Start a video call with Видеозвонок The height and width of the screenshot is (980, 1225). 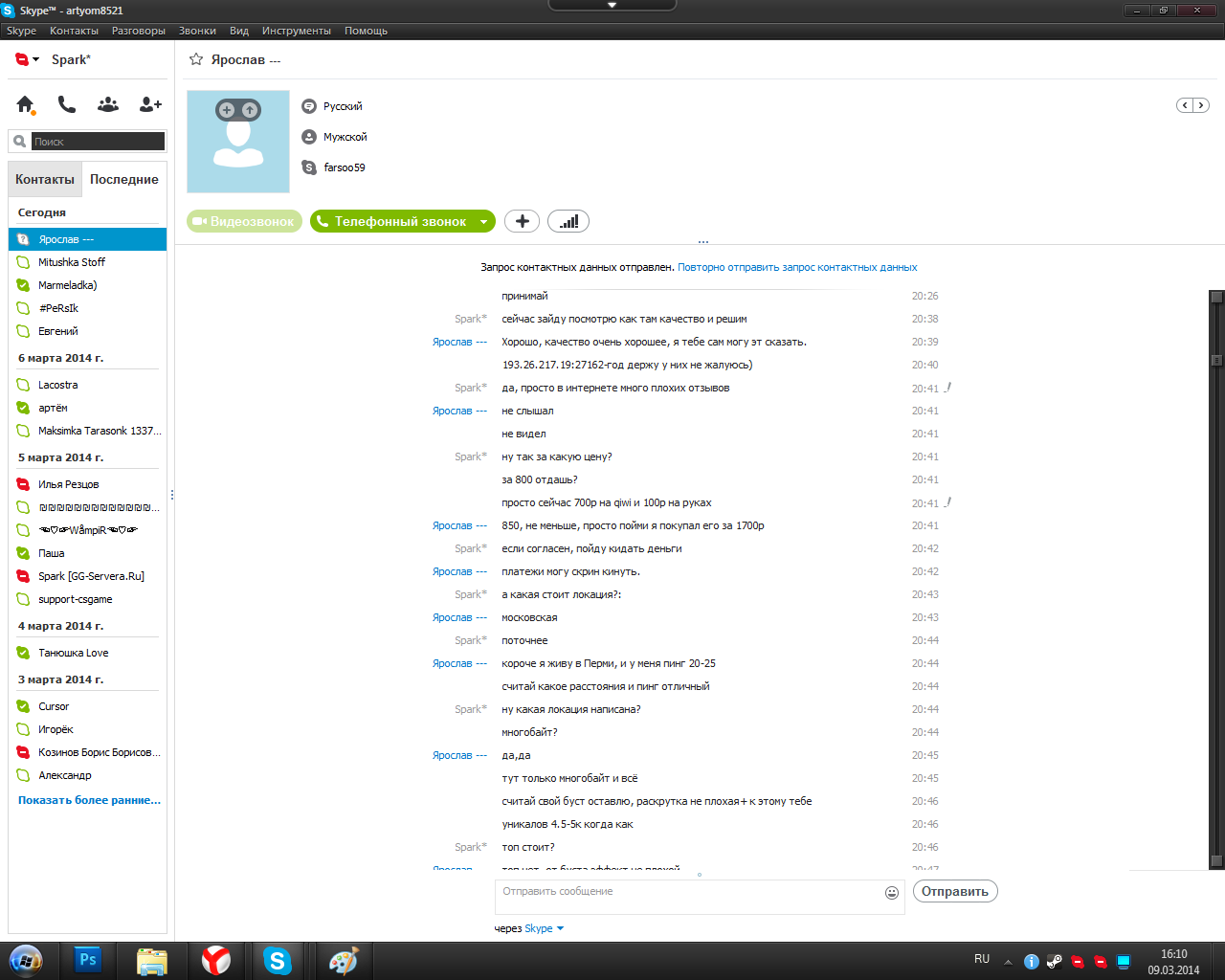click(x=244, y=221)
